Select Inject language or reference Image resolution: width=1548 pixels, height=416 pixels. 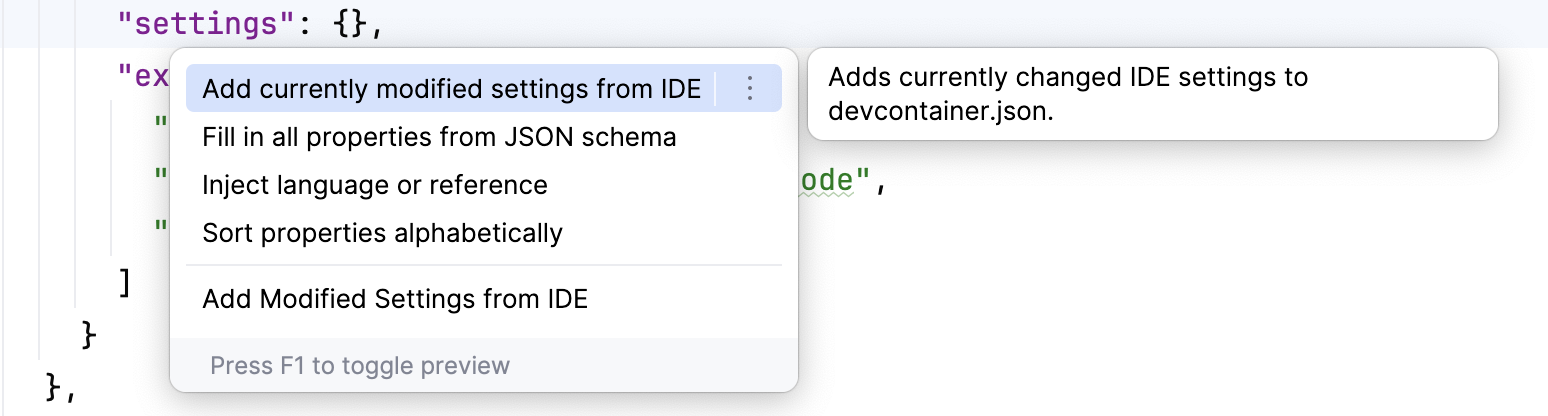375,185
